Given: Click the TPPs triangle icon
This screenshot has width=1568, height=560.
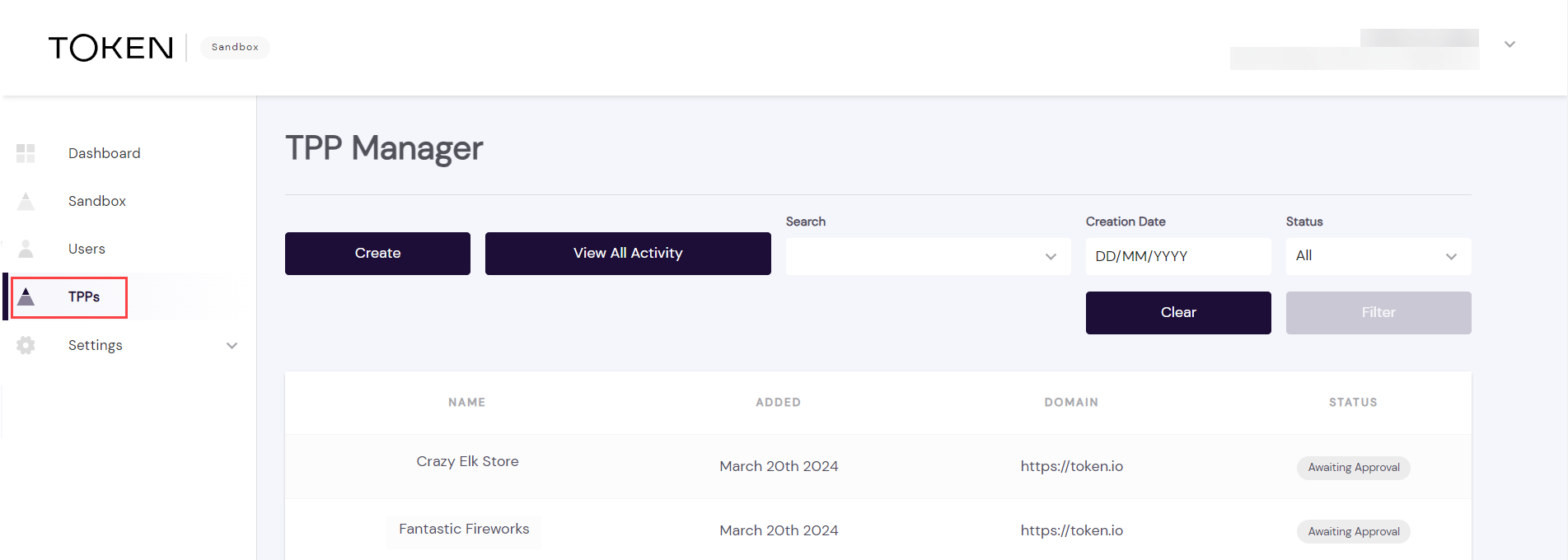Looking at the screenshot, I should 26,296.
